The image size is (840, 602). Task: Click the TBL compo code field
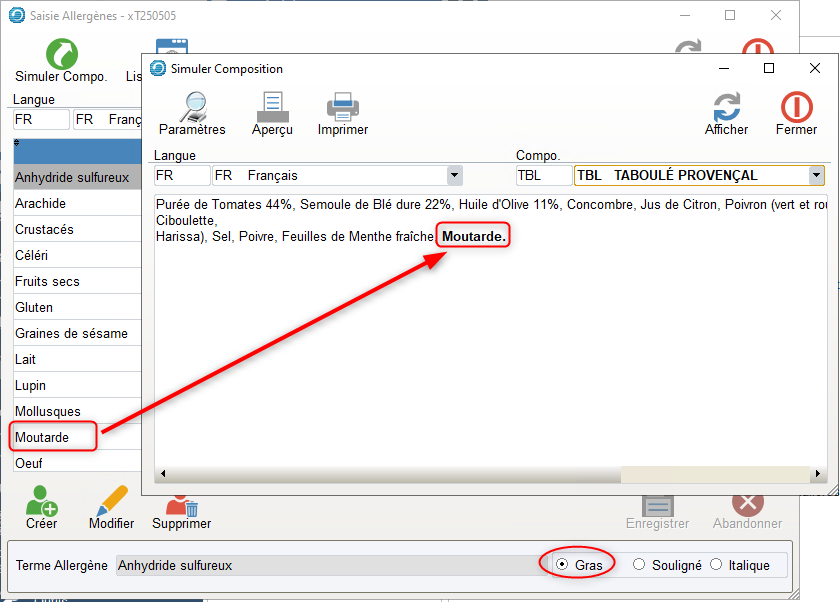(x=543, y=176)
